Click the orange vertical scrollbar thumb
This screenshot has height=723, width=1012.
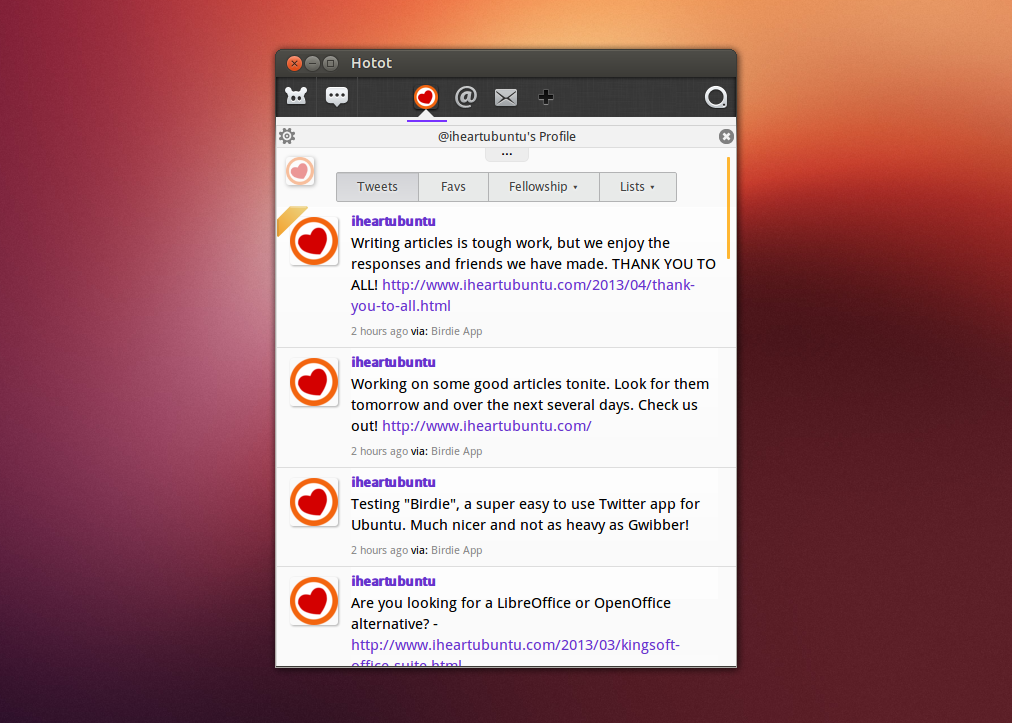[x=729, y=207]
